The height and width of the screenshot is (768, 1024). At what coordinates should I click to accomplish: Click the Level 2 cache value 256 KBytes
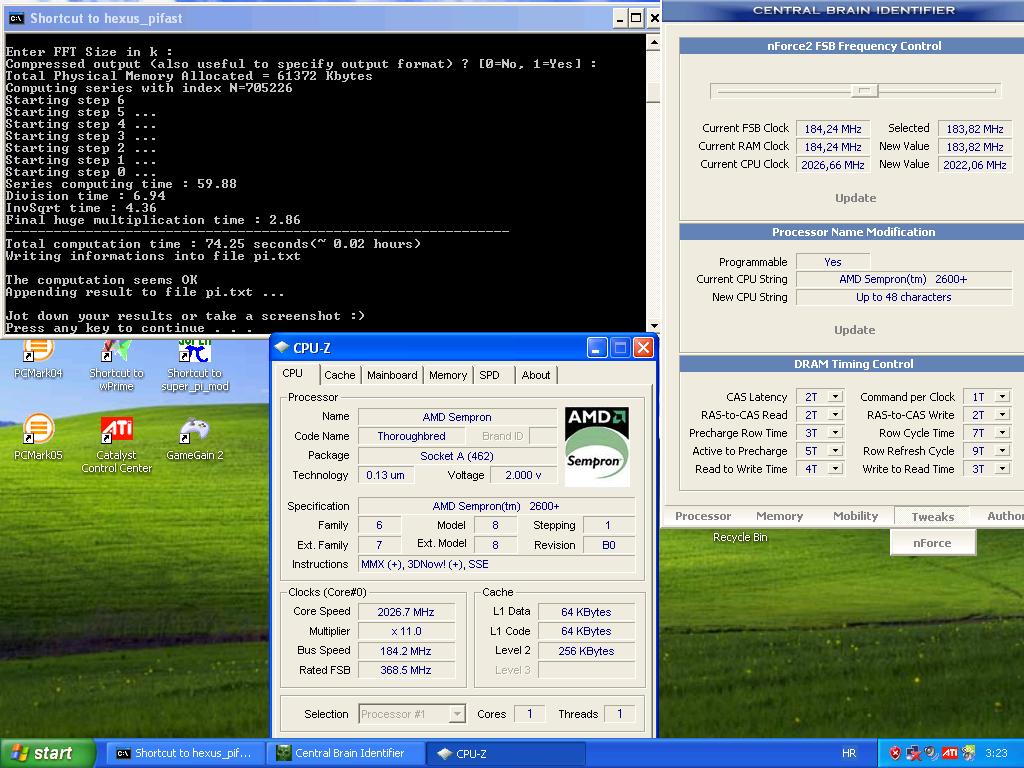click(586, 651)
